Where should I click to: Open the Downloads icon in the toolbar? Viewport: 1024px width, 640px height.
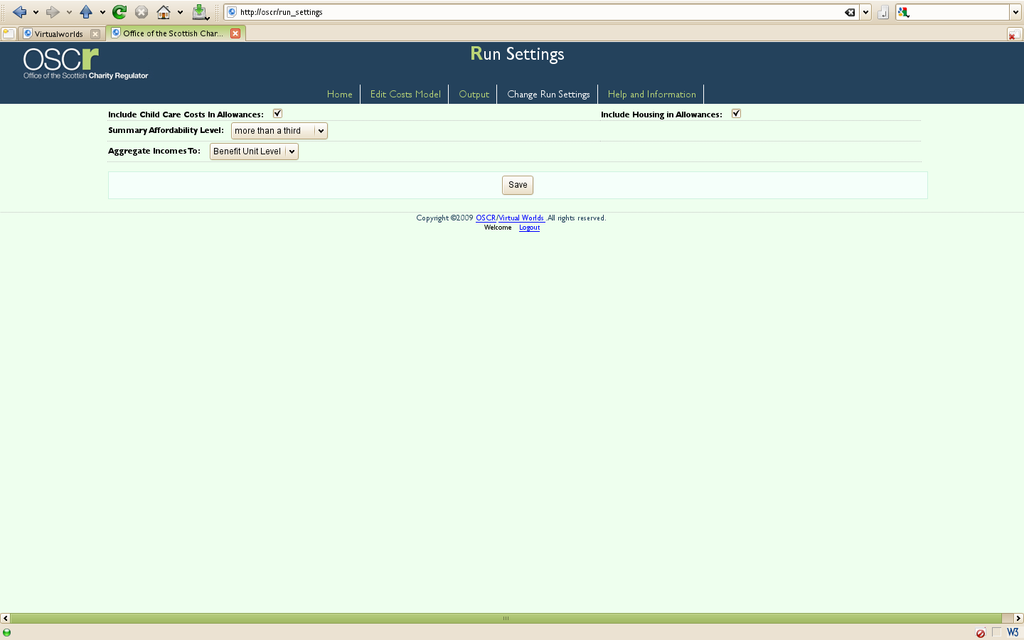pyautogui.click(x=200, y=12)
